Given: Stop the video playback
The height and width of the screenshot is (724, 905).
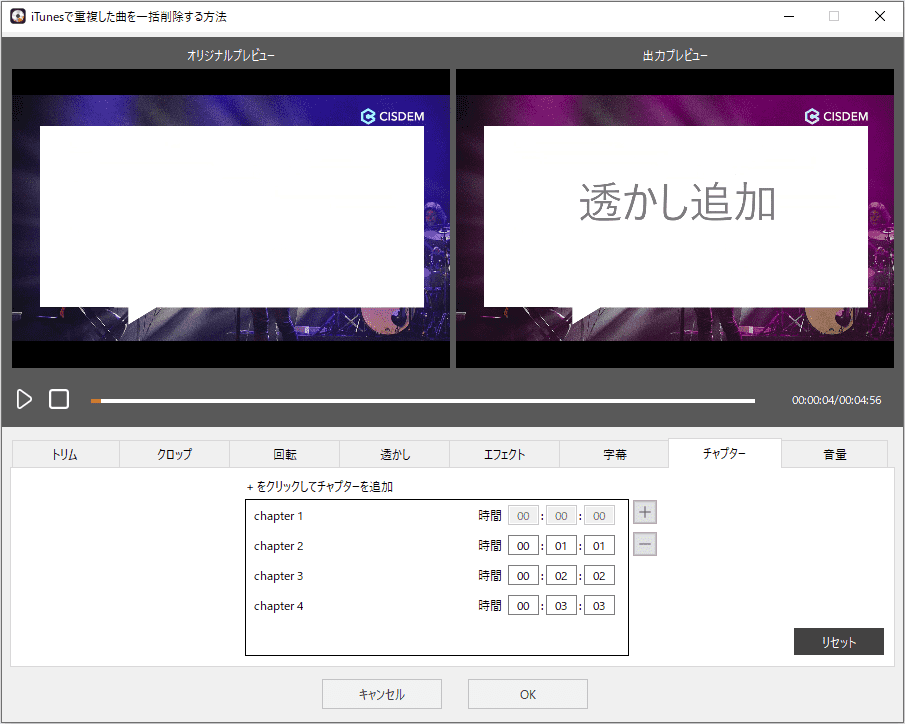Looking at the screenshot, I should coord(59,399).
